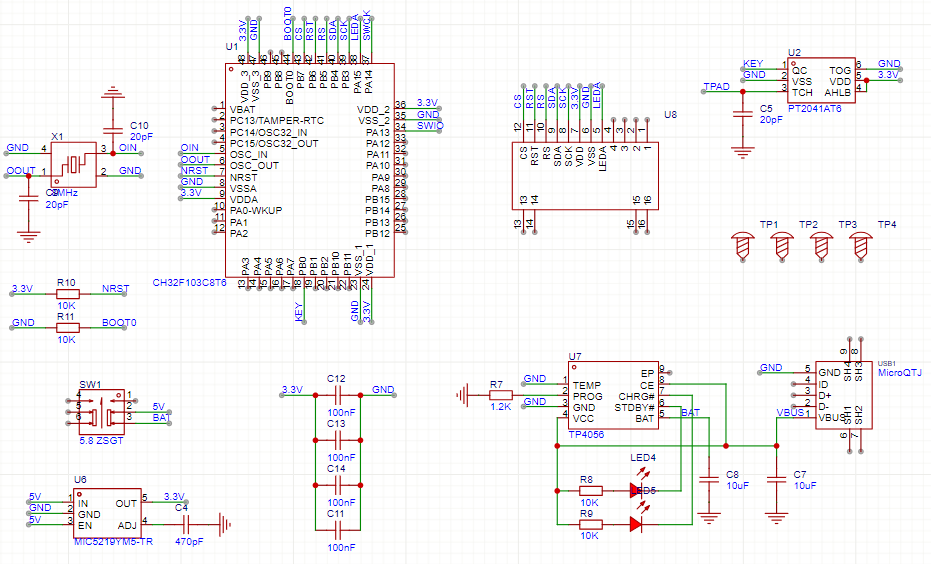Select capacitor C10 symbol near the crystal
The image size is (931, 564).
point(113,131)
